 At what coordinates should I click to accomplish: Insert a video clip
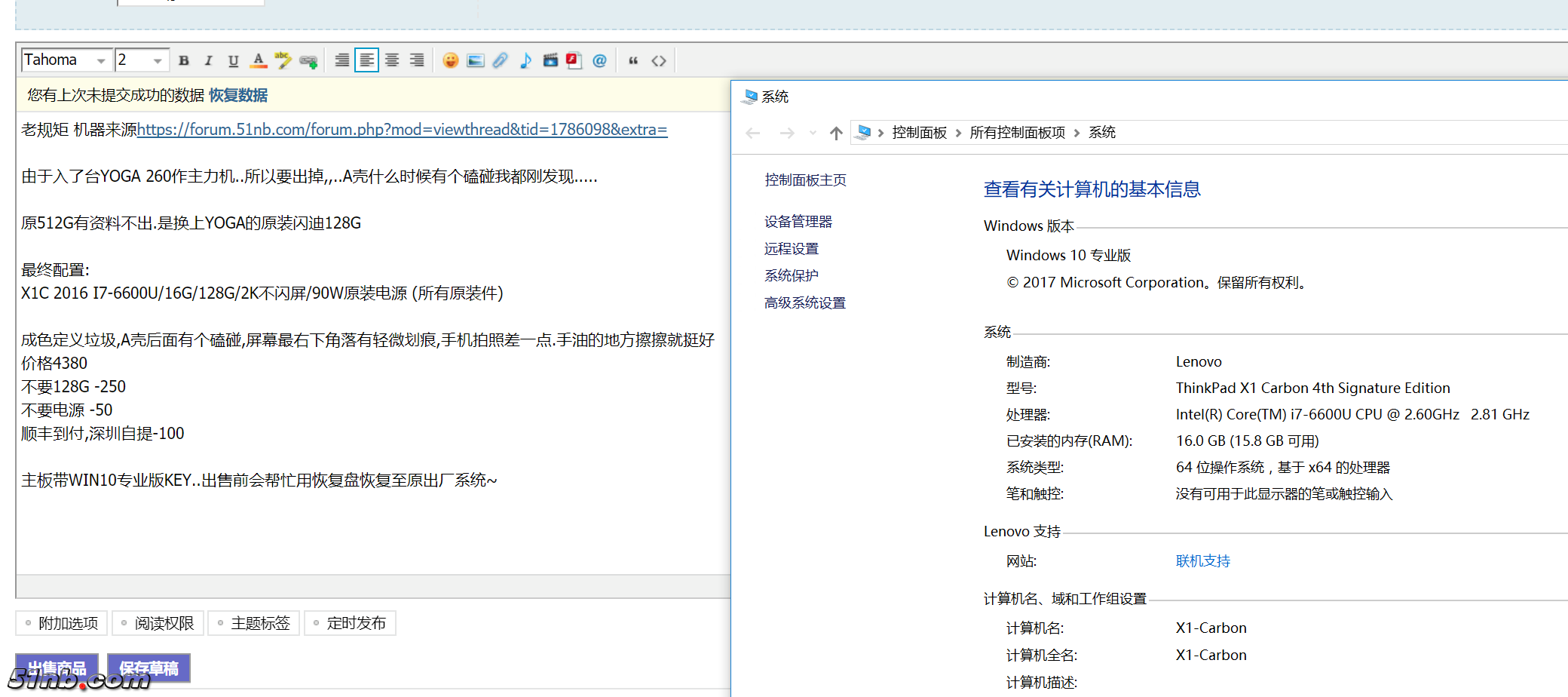point(550,60)
